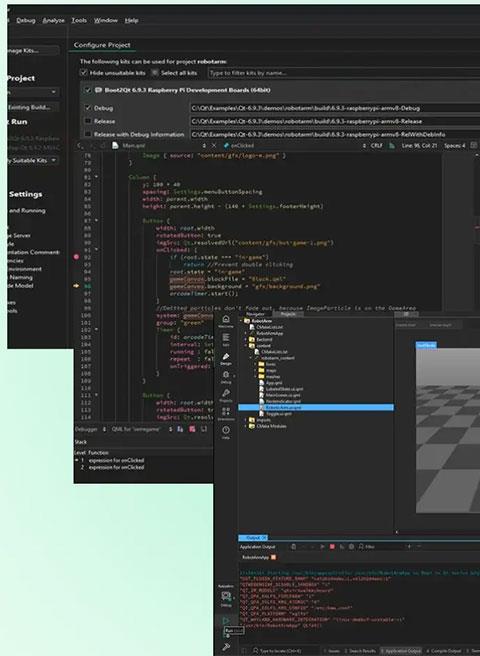Screen dimensions: 480x656
Task: Expand the CMake Modules node
Action: pyautogui.click(x=246, y=426)
